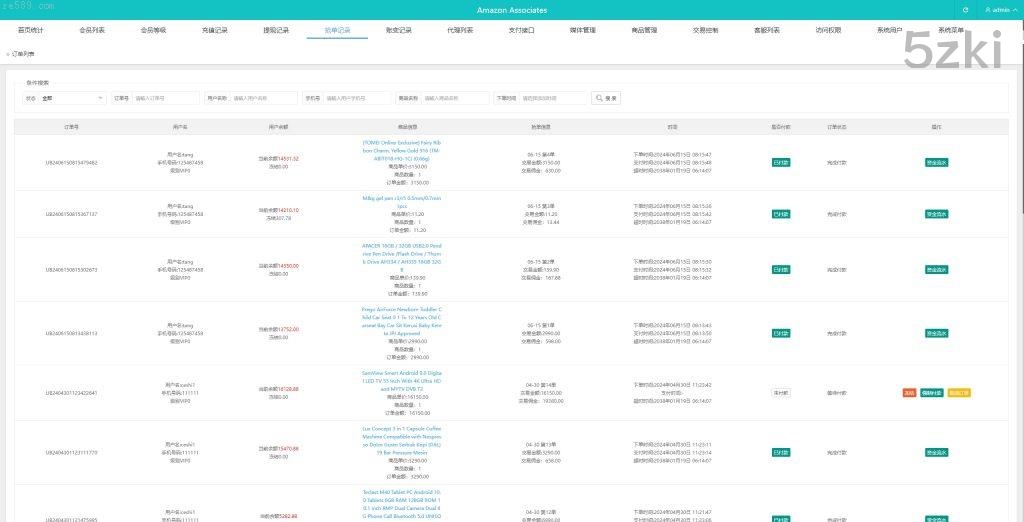Open the admin user menu

click(996, 10)
